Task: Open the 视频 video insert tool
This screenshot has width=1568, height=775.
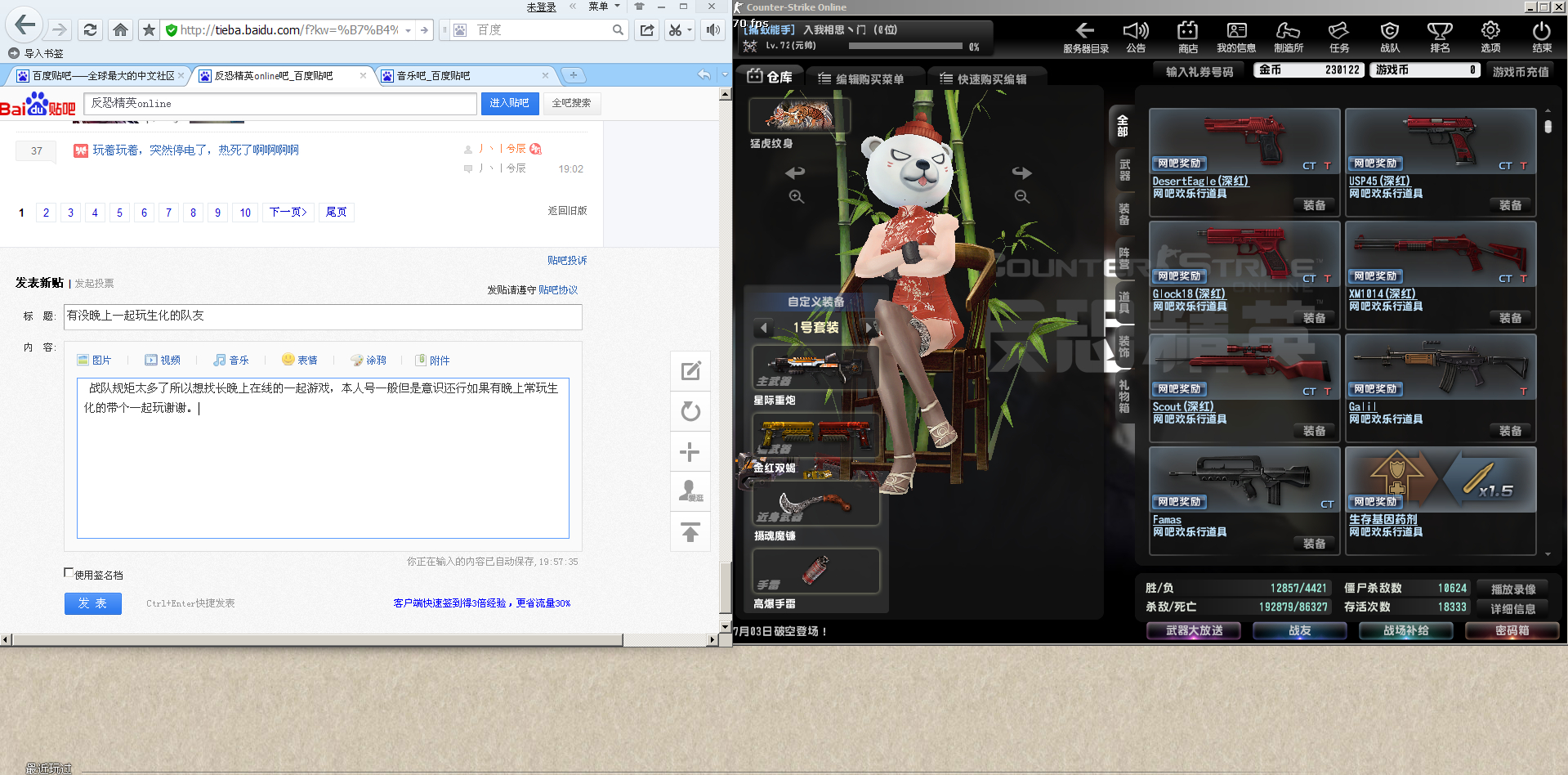Action: tap(163, 361)
